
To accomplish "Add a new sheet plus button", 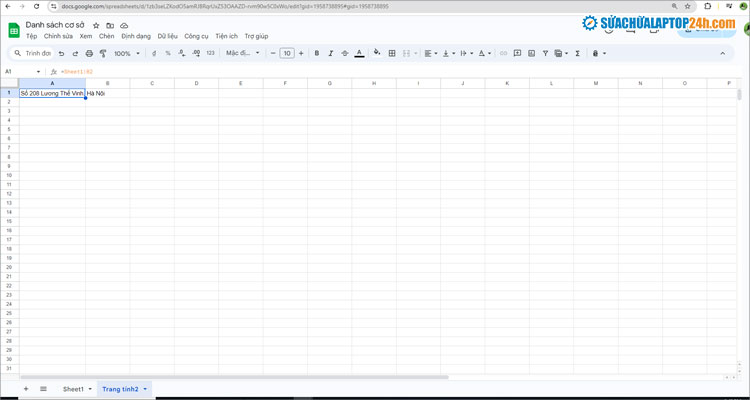I will coord(26,389).
